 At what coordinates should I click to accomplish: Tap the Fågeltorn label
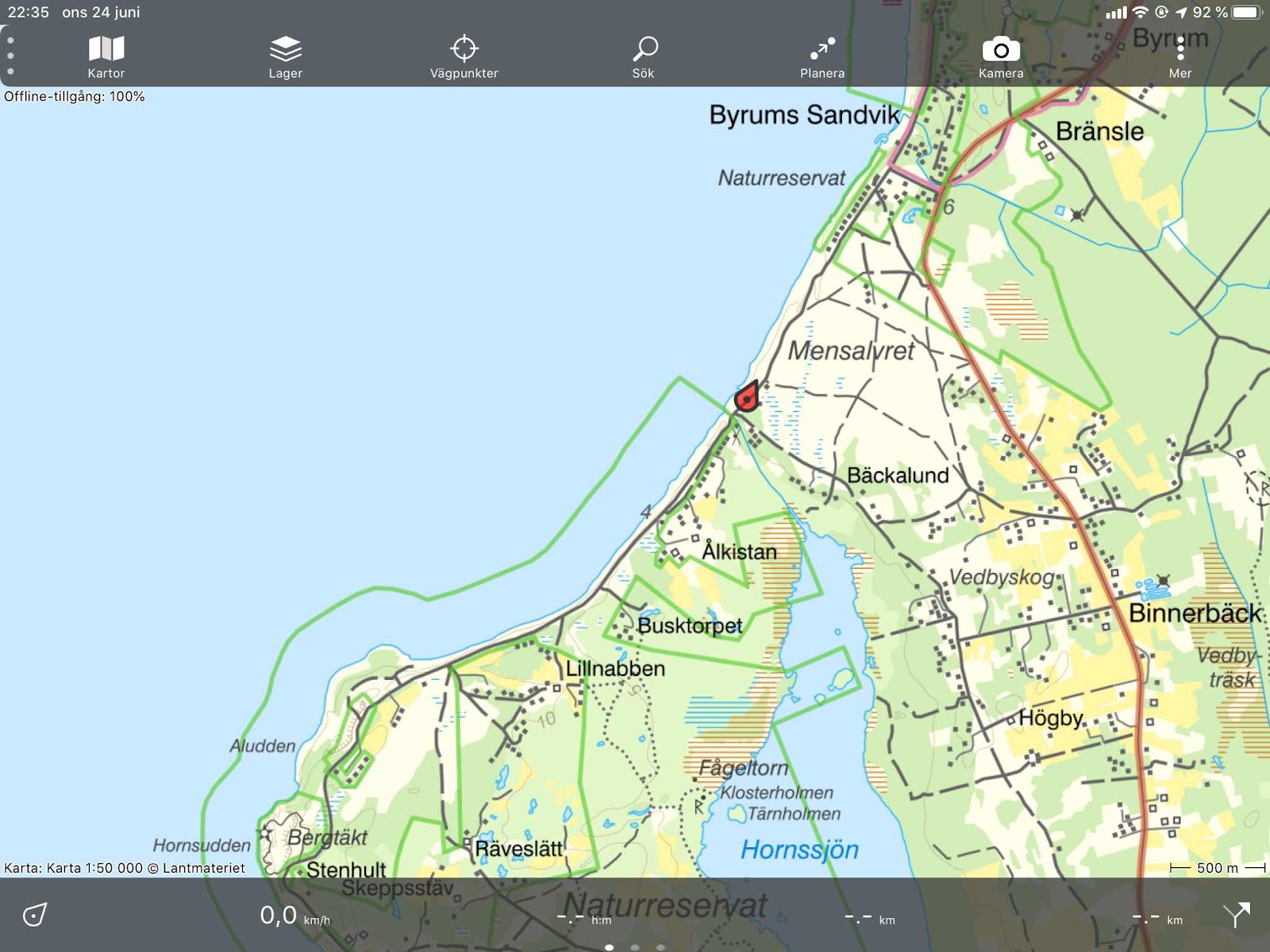[744, 768]
